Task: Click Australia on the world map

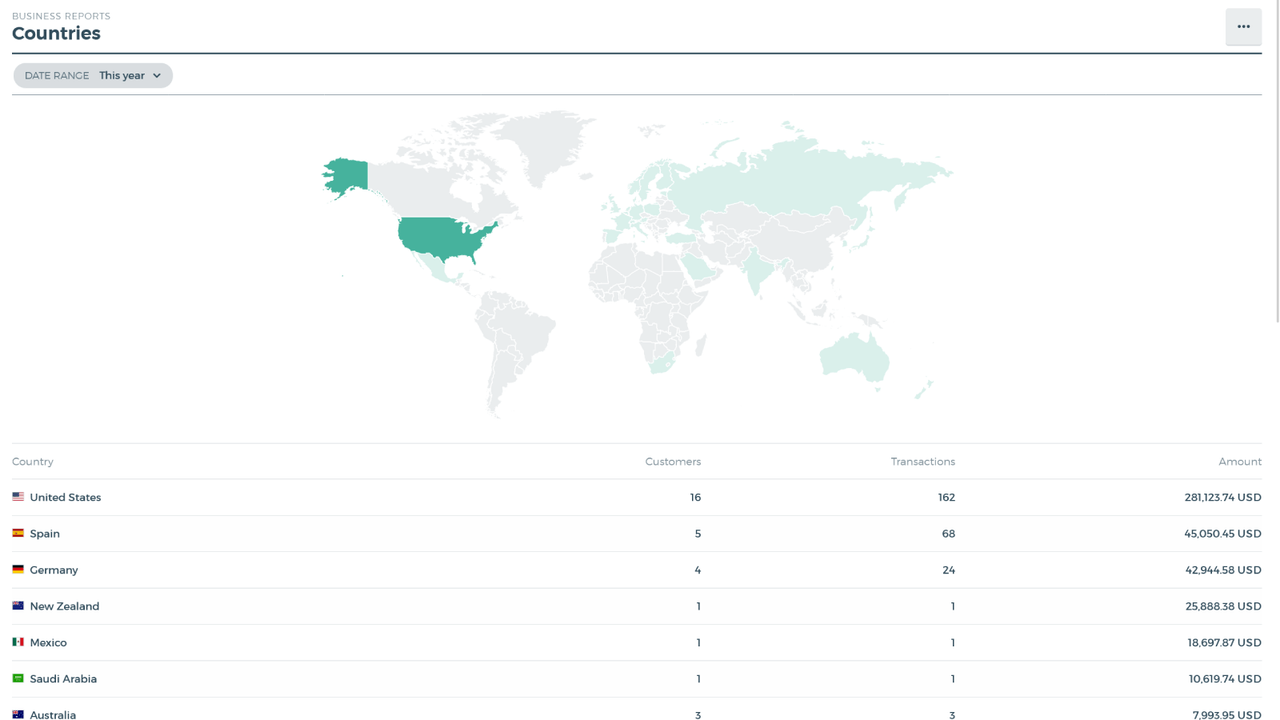Action: 856,357
